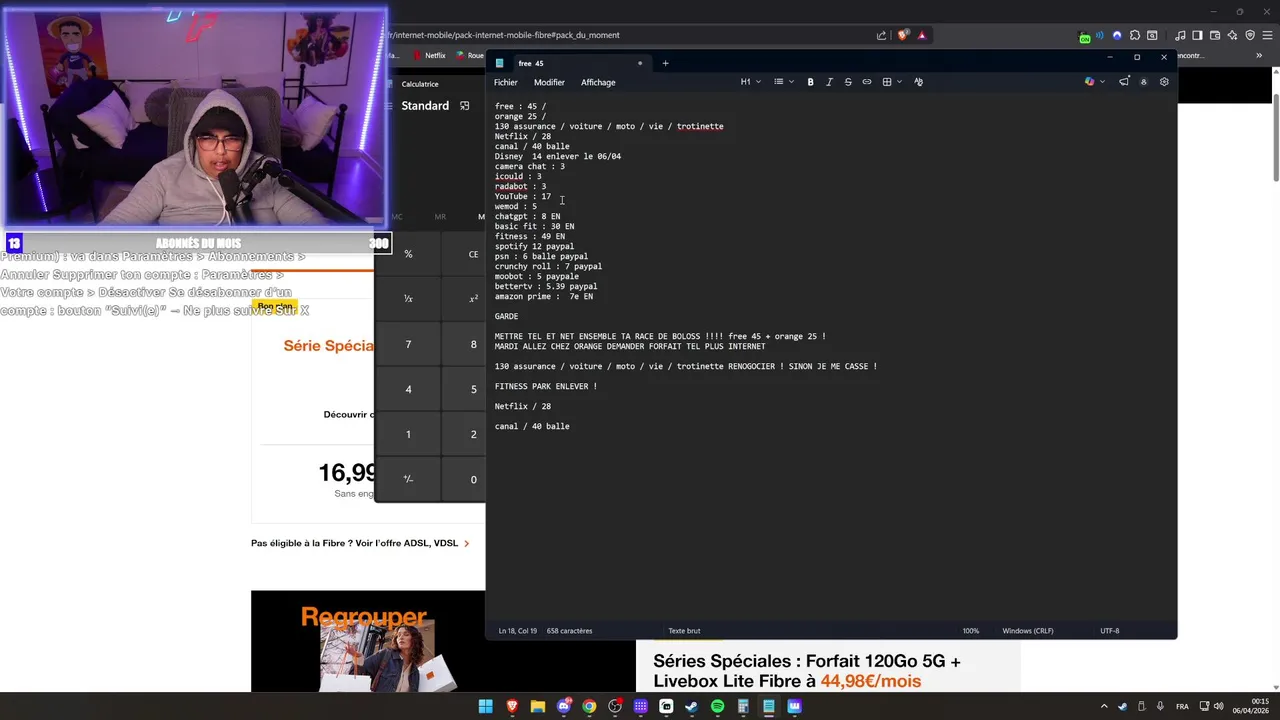Screen dimensions: 1280x720
Task: Open the Fichier menu
Action: [505, 82]
